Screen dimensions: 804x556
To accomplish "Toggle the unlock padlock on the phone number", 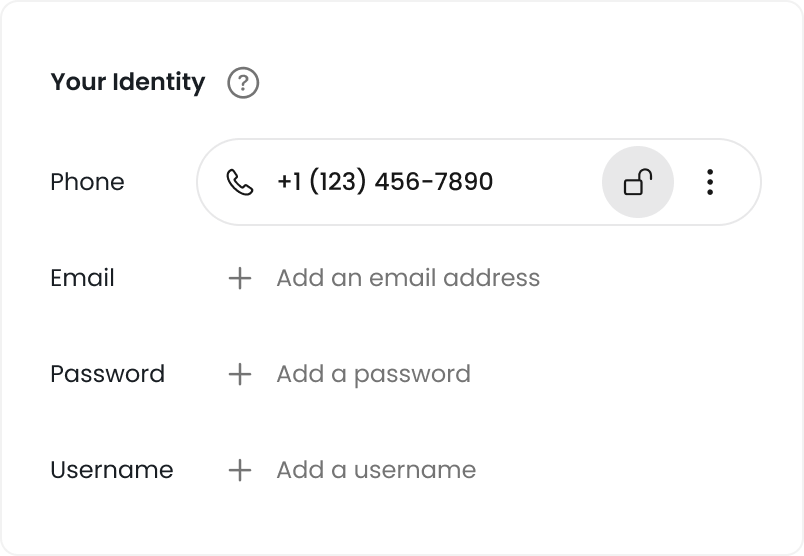I will (638, 182).
